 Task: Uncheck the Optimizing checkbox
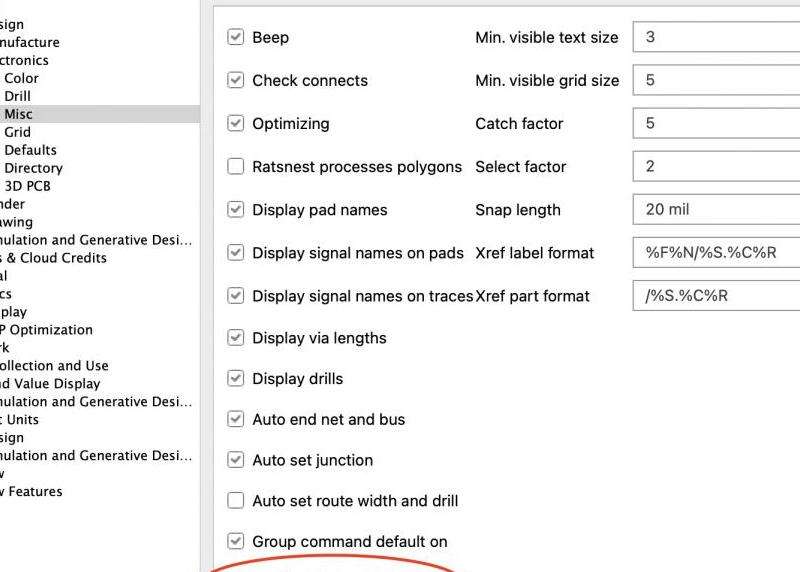click(236, 123)
